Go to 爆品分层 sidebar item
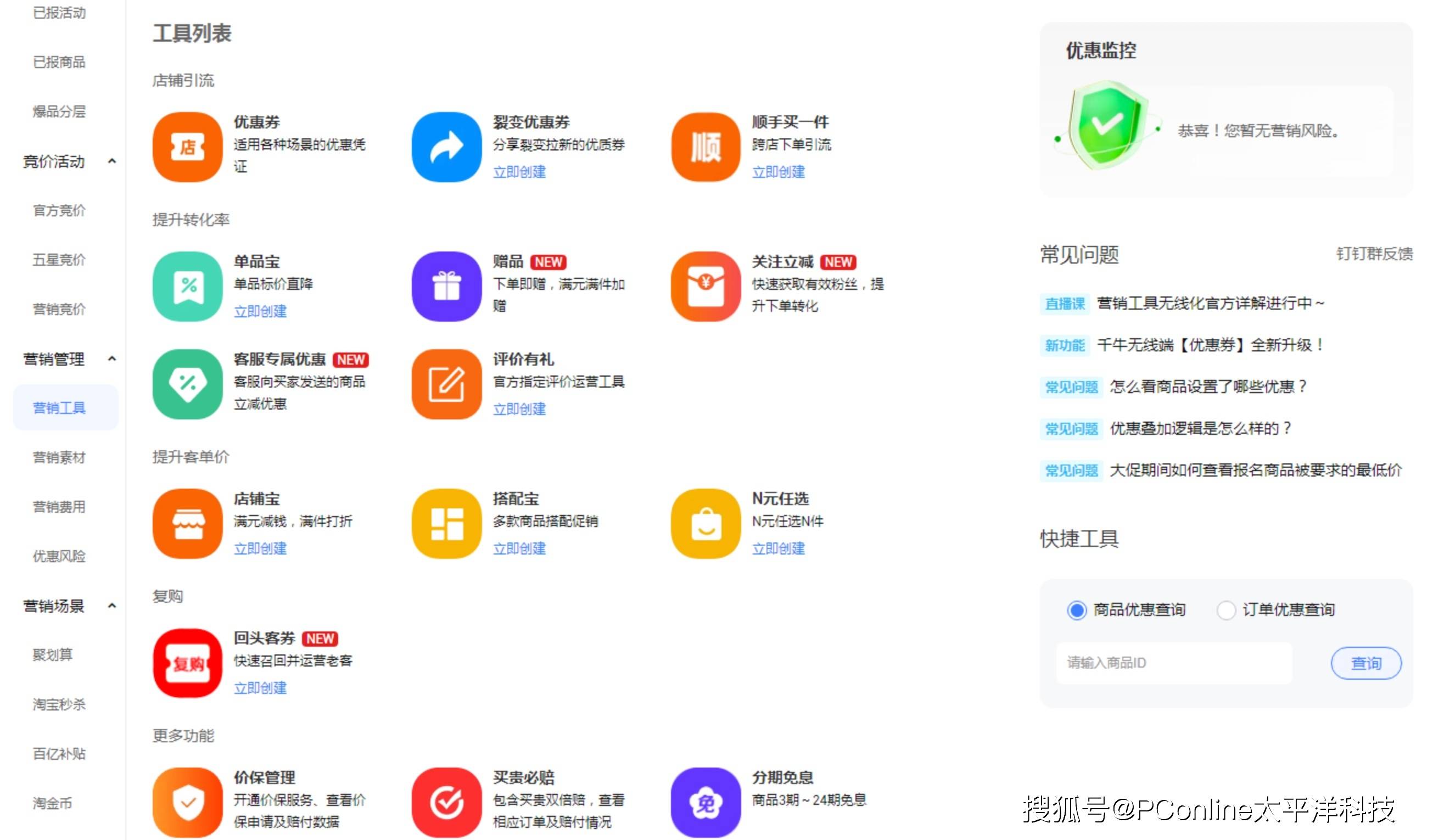 coord(59,111)
